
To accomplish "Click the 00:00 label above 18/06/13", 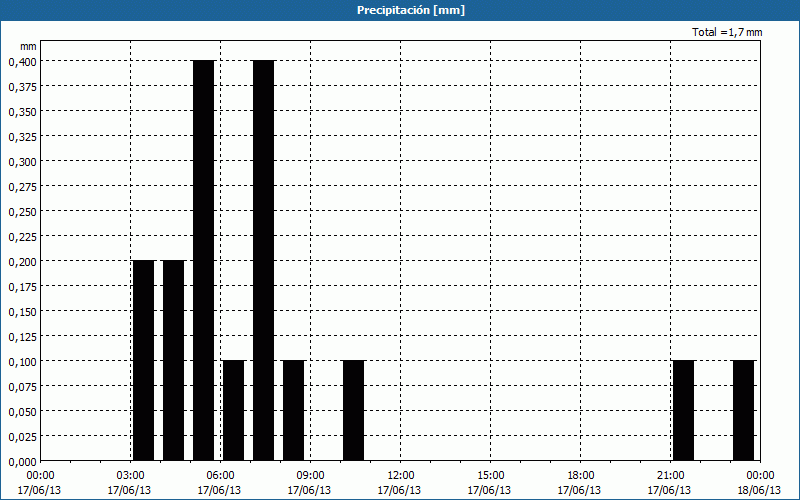I will (x=760, y=476).
